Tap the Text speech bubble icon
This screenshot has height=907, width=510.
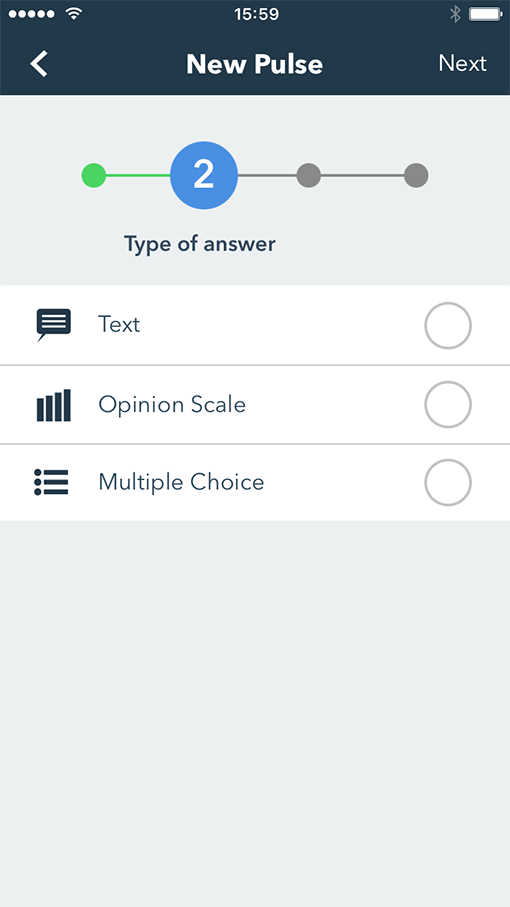tap(54, 325)
